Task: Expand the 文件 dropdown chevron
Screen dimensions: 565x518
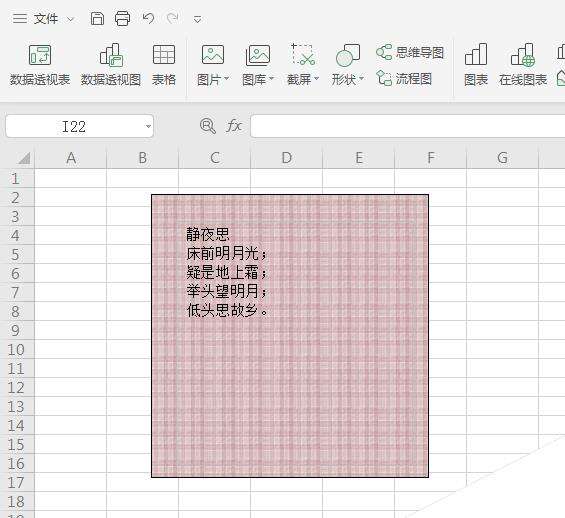Action: pyautogui.click(x=71, y=19)
